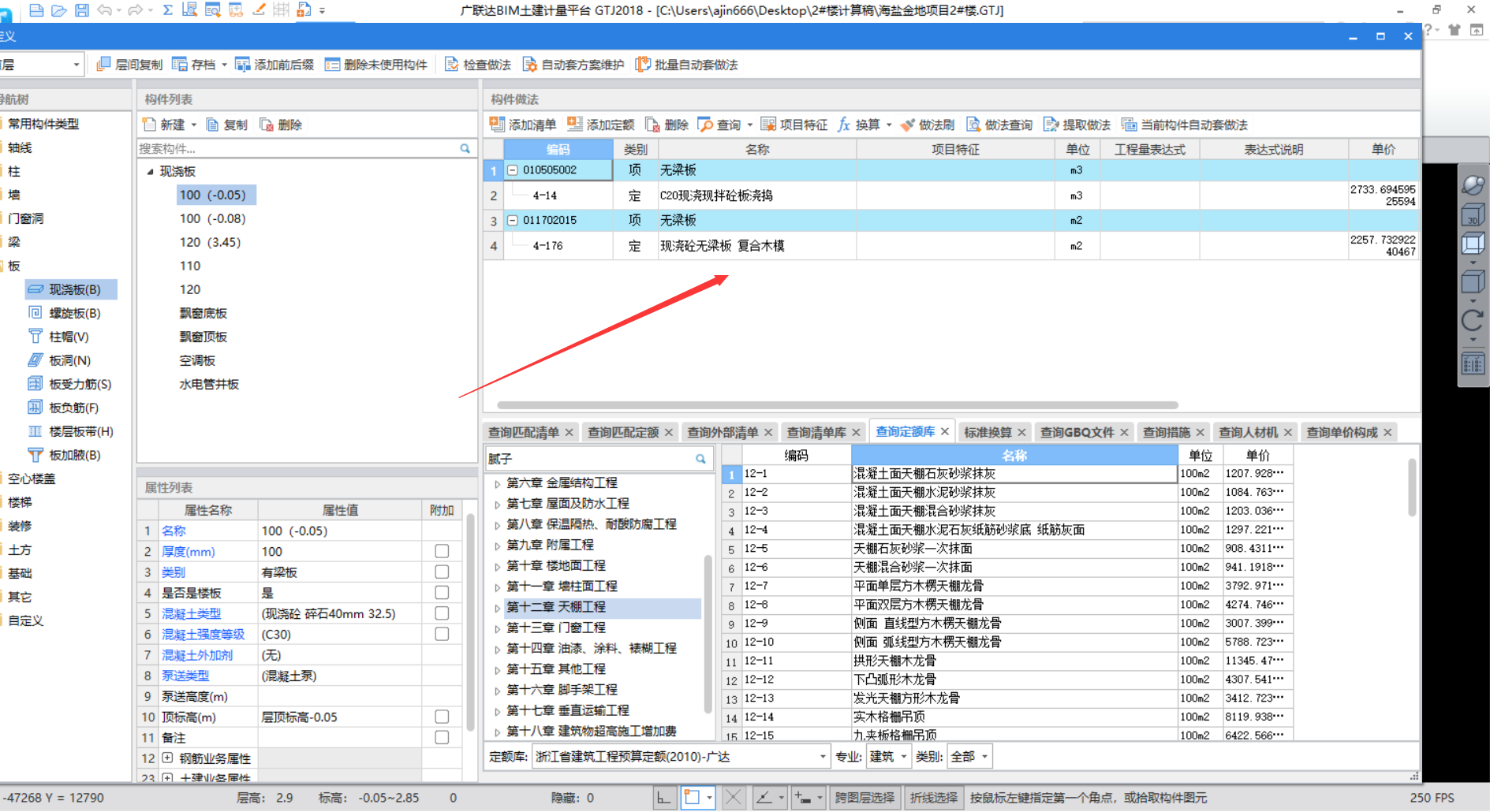This screenshot has height=812, width=1490.
Task: Collapse the 现浇板 tree node
Action: pyautogui.click(x=150, y=171)
